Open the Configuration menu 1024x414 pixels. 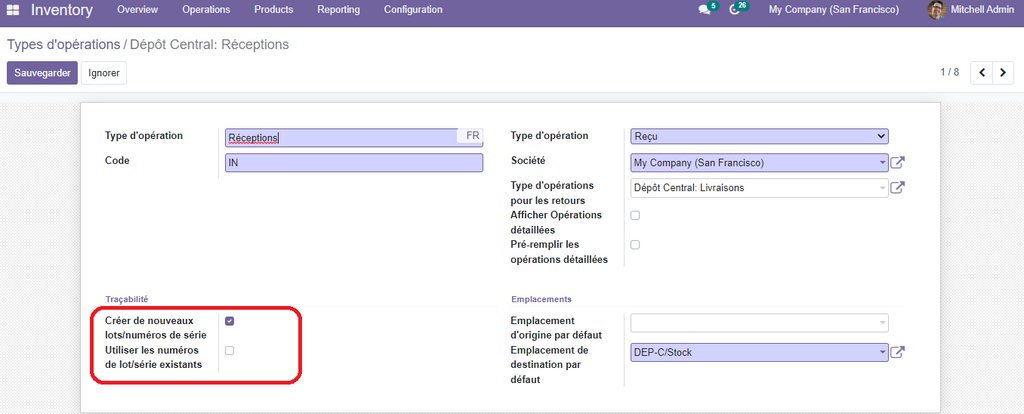coord(413,10)
